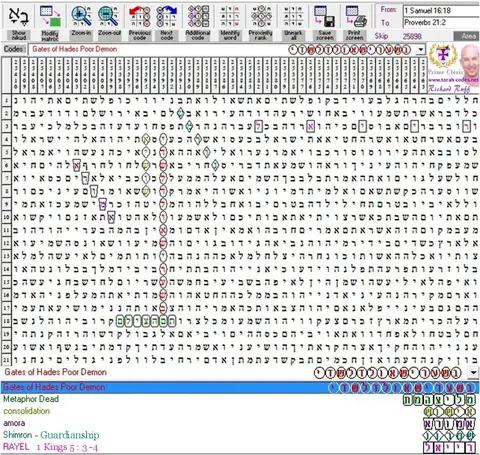
Task: Click the Previous code label button
Action: click(x=140, y=35)
